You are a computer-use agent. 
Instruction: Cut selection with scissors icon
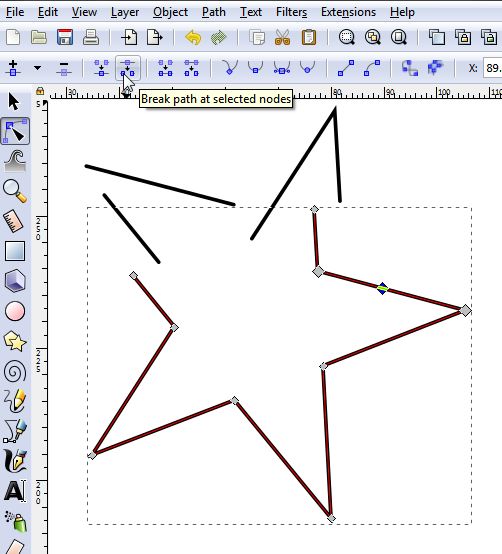pyautogui.click(x=283, y=37)
